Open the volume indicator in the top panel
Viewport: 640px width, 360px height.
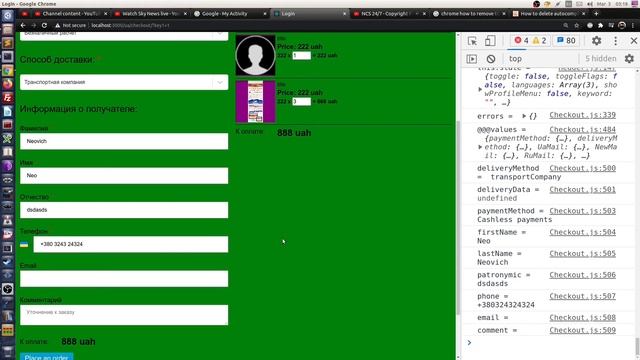pos(590,4)
